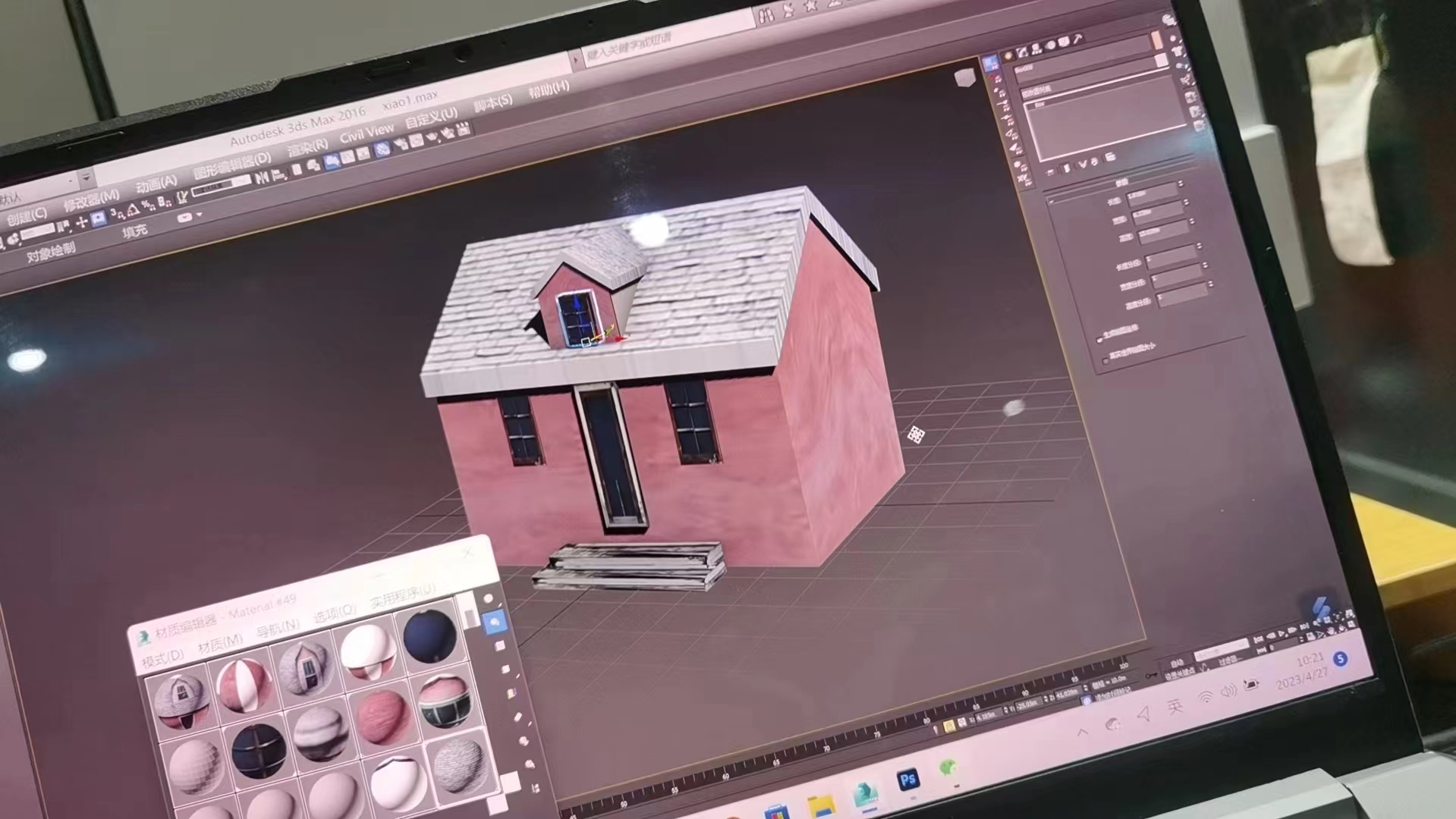Click the configure modifier sets icon

point(1110,157)
